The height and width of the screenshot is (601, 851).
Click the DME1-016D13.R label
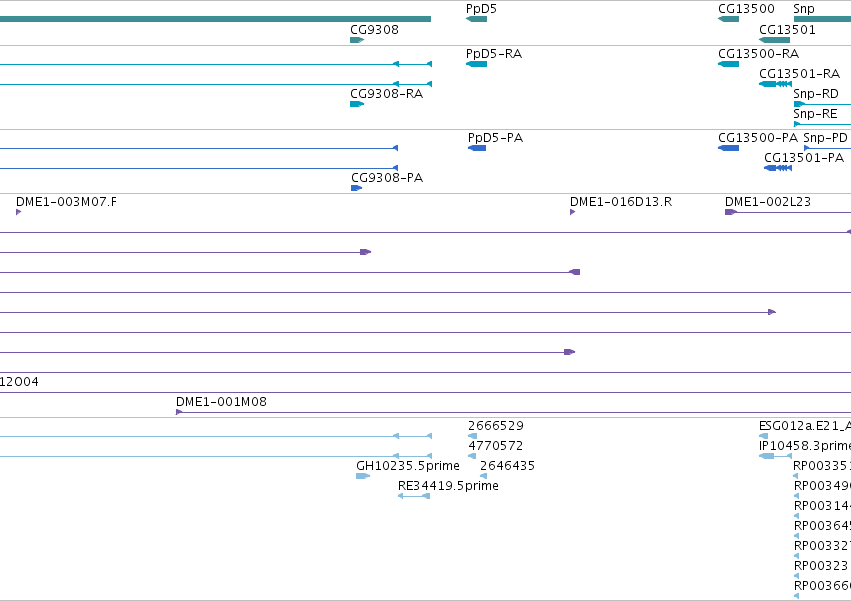(621, 201)
